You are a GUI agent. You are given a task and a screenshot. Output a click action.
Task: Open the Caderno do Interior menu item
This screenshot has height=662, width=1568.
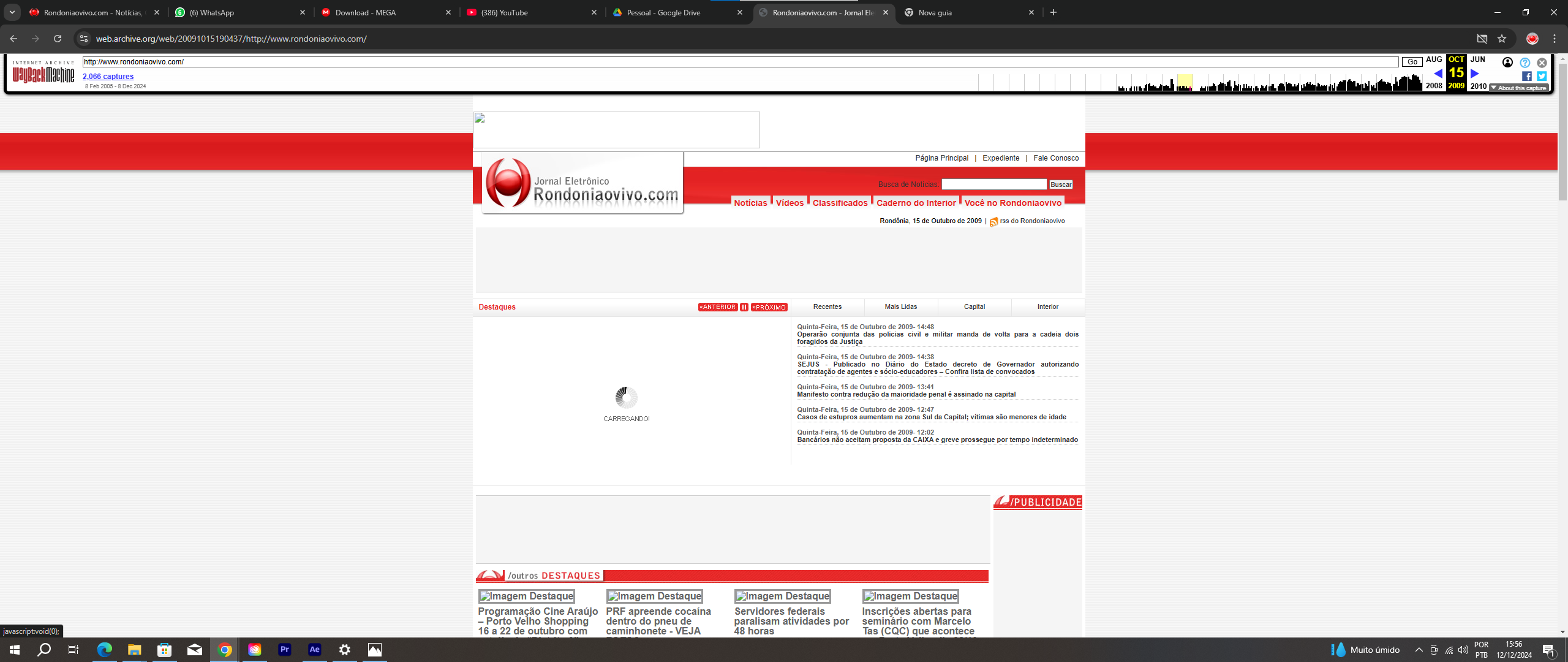tap(916, 203)
